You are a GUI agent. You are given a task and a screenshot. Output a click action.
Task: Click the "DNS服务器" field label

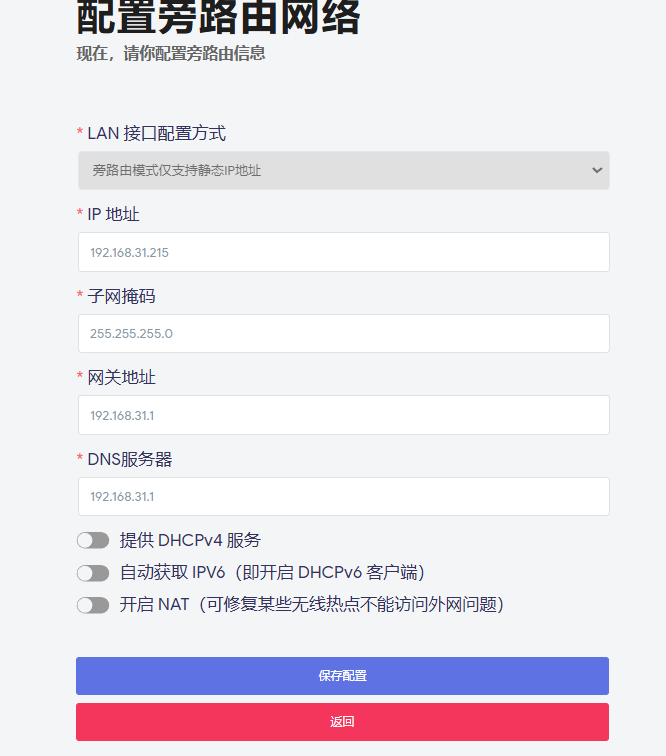pos(130,459)
